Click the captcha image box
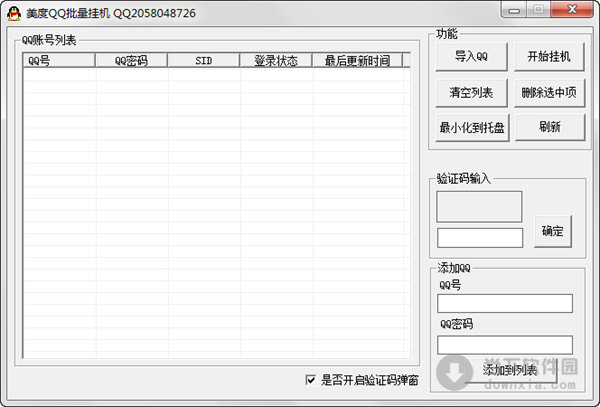 point(479,207)
